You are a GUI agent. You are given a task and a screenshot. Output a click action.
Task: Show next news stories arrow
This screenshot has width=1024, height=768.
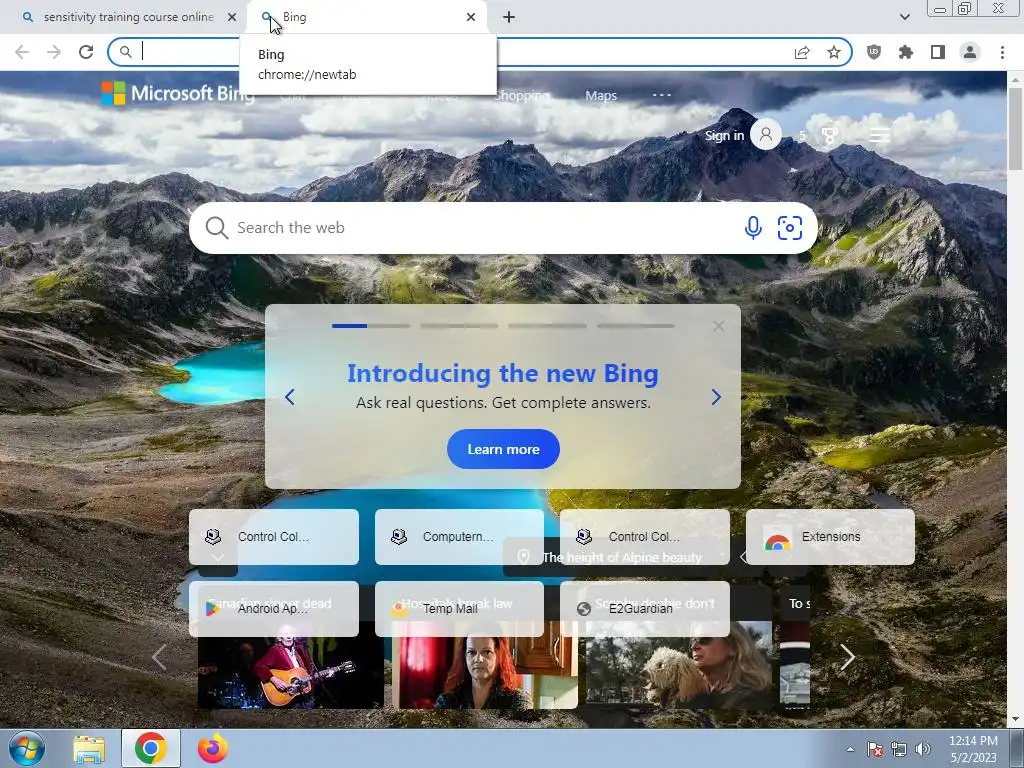847,657
